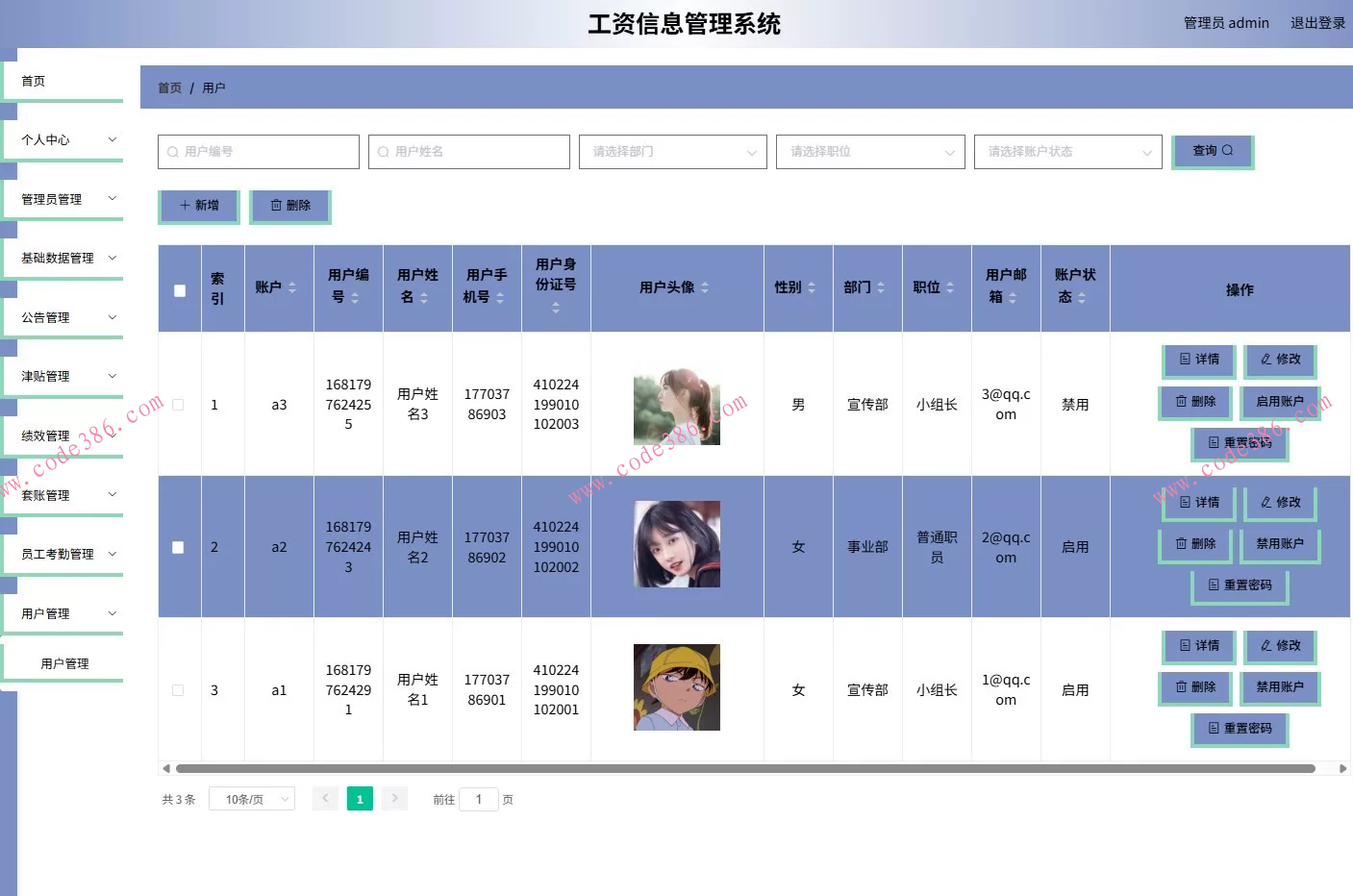Click 启用账户 for account a3

[1280, 402]
